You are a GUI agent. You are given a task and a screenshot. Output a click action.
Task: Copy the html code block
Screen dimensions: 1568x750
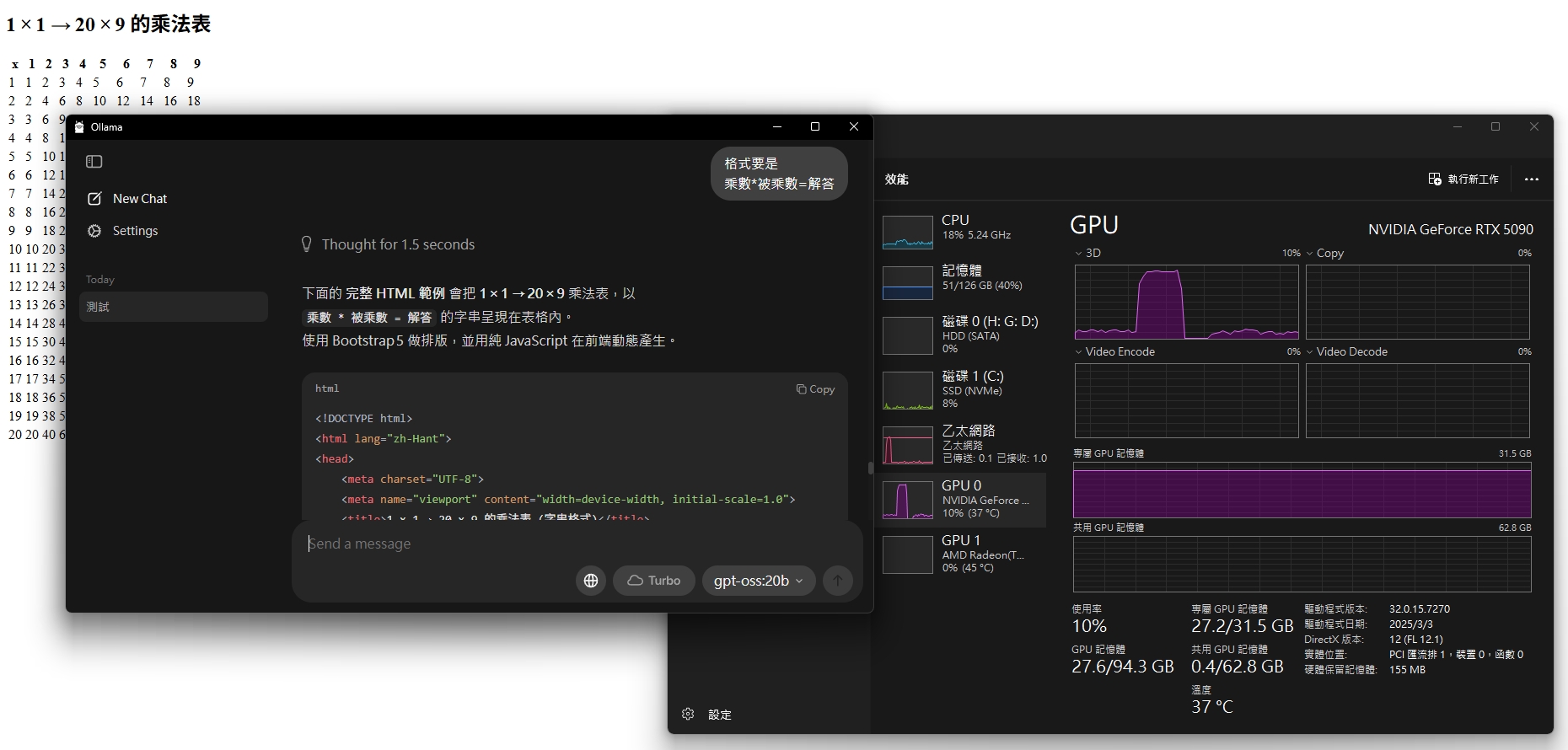pyautogui.click(x=815, y=389)
